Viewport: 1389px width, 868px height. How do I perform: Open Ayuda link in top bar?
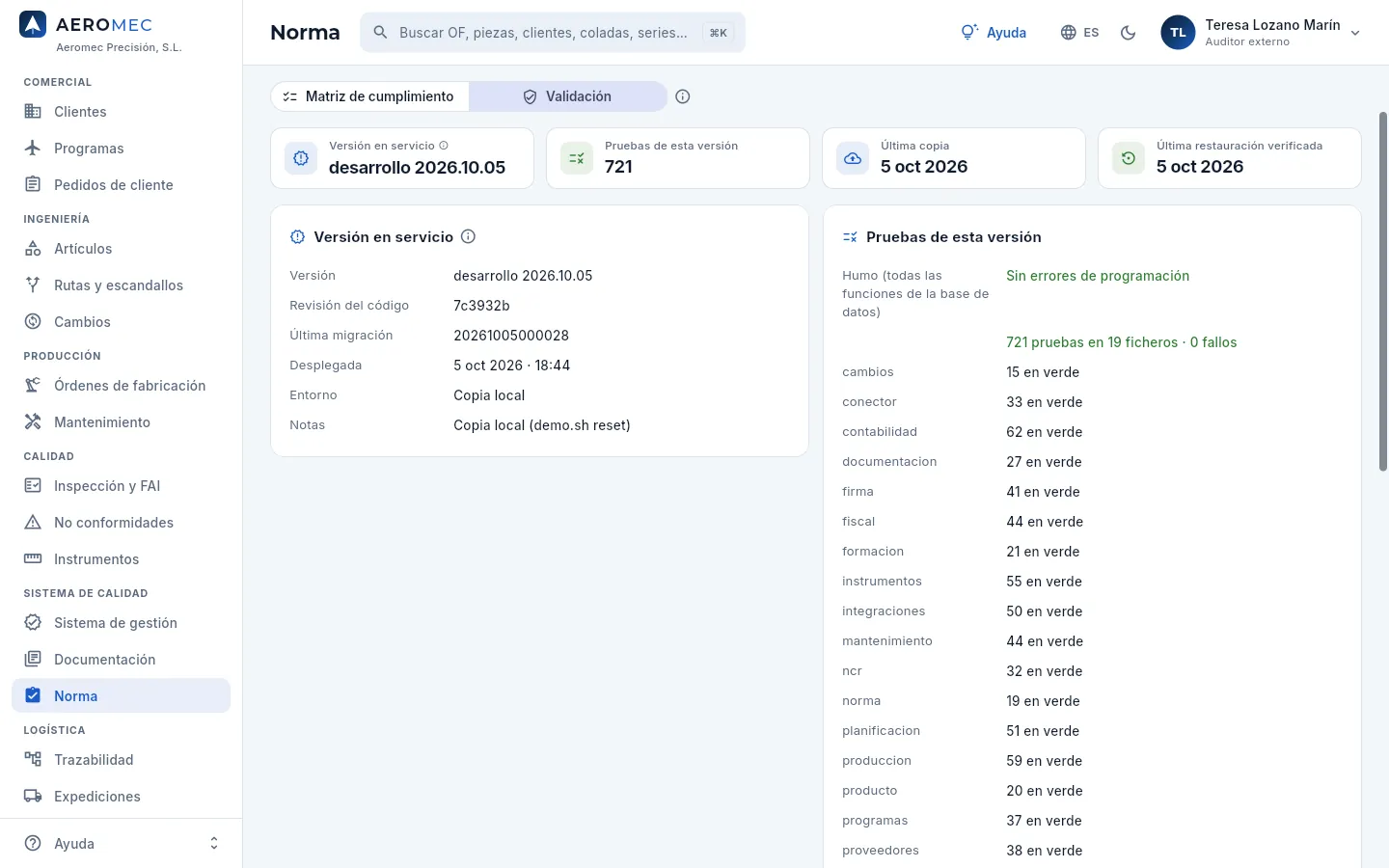point(994,33)
